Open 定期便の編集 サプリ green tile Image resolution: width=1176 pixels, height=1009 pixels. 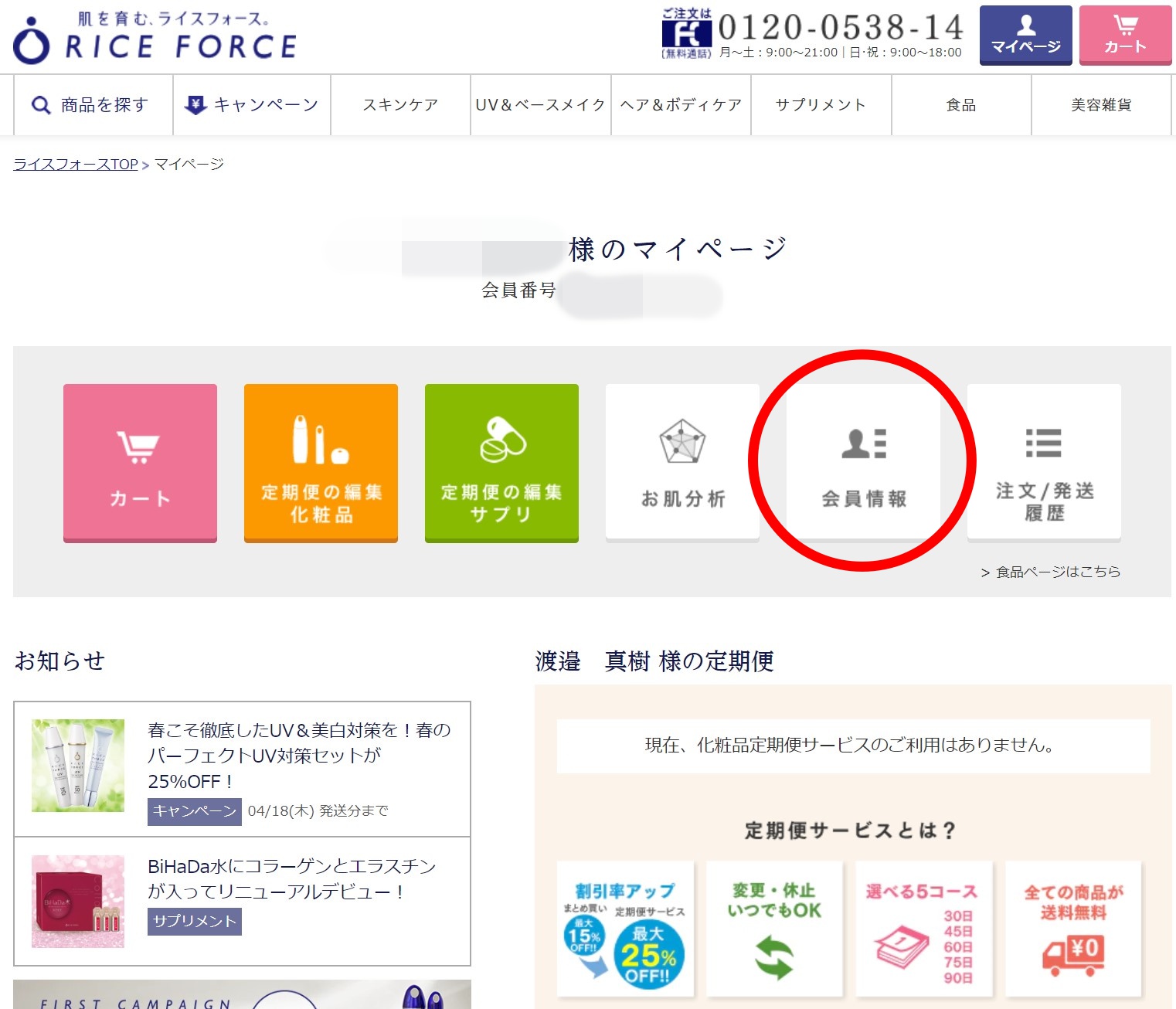click(501, 463)
